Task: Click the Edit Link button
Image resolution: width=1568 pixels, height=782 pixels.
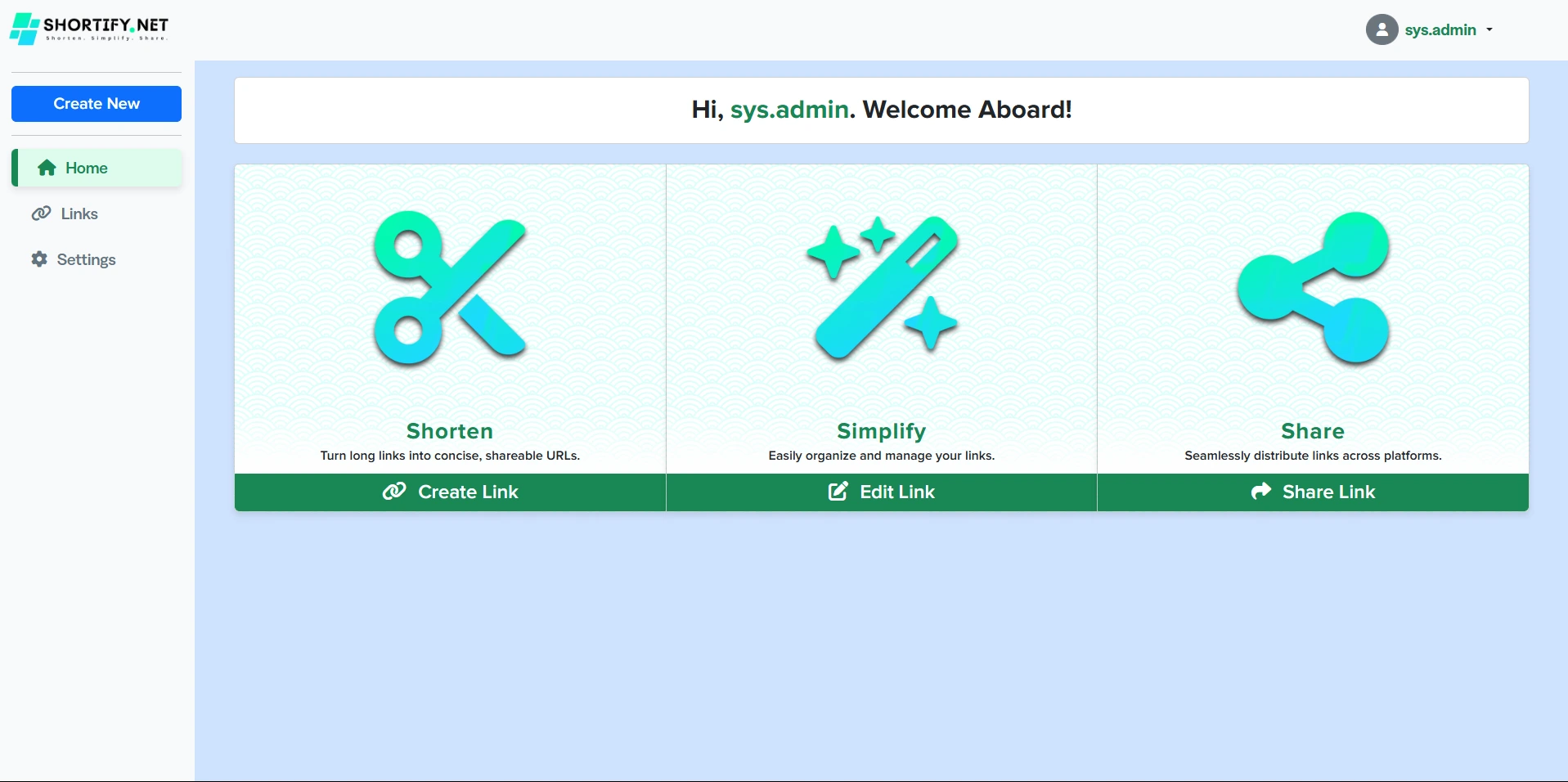Action: point(882,492)
